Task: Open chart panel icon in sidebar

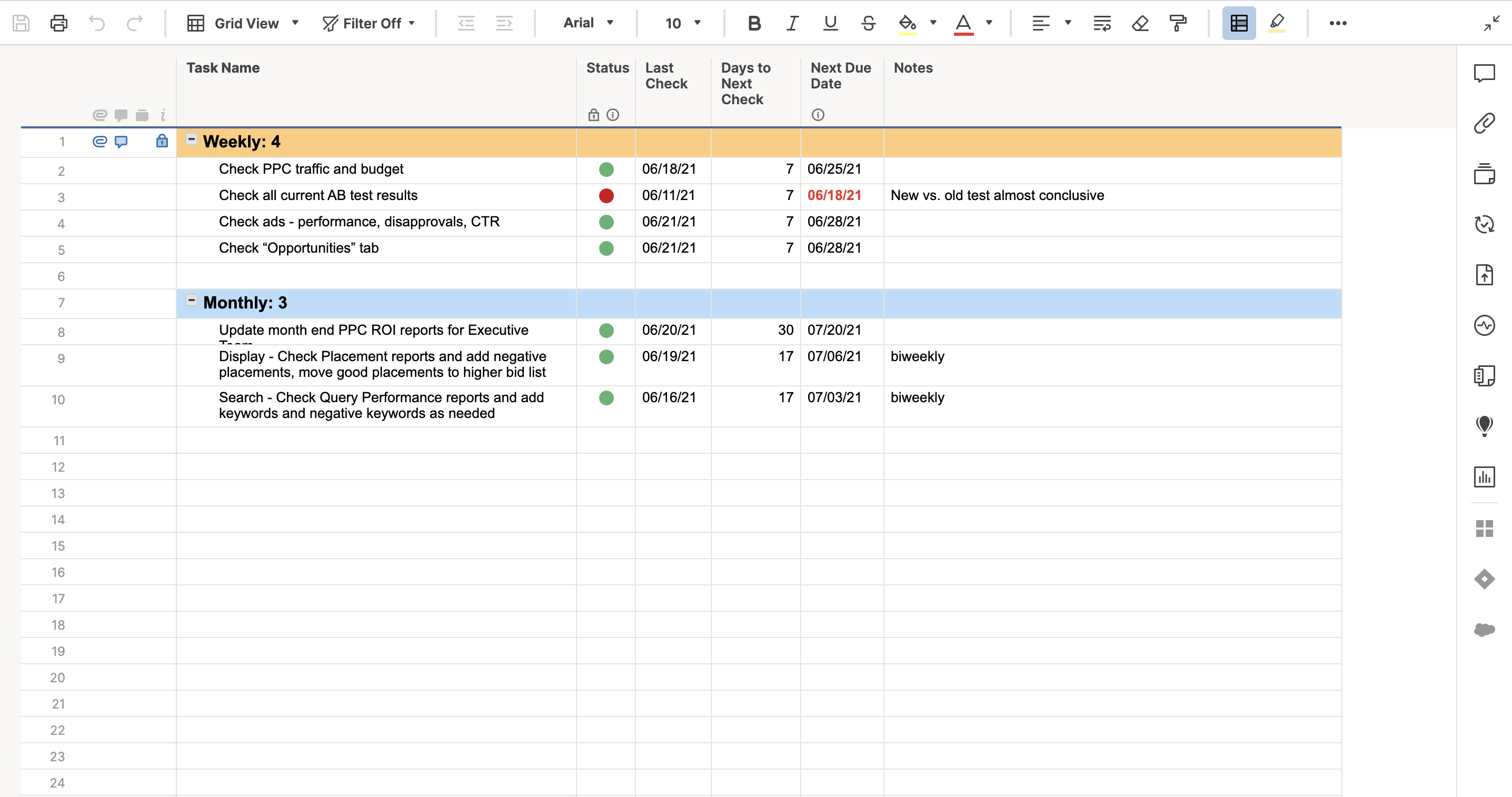Action: (1484, 476)
